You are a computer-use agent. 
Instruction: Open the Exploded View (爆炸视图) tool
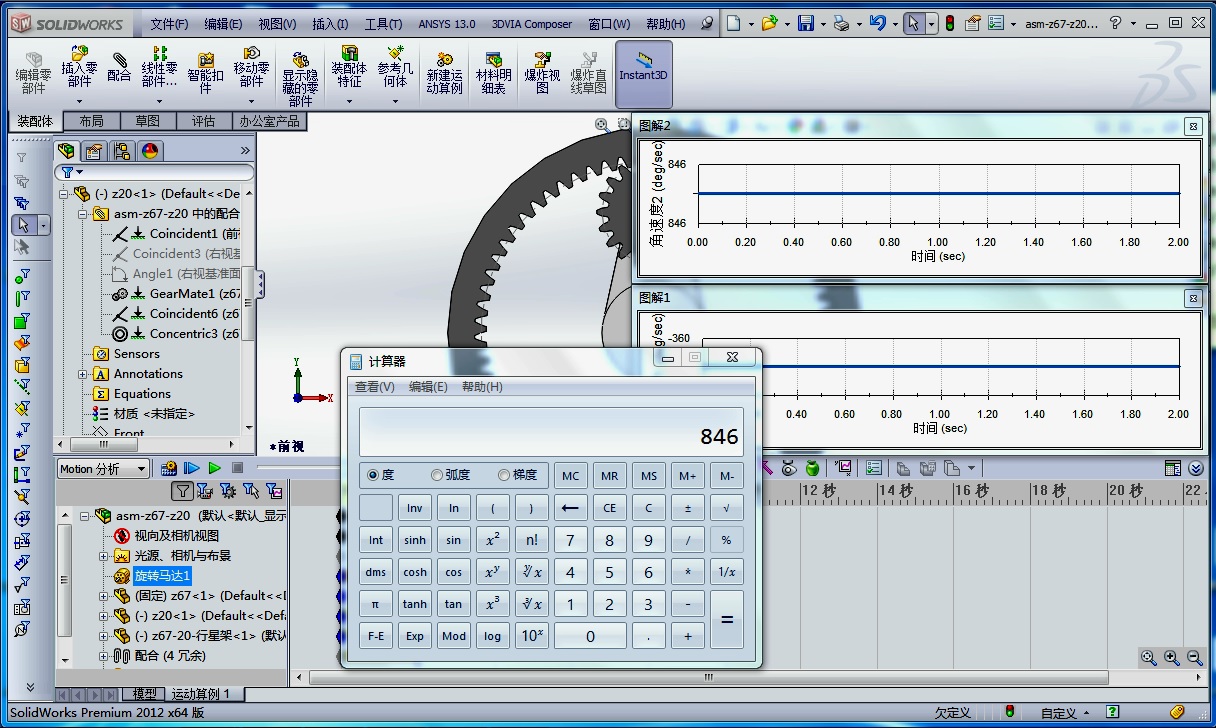[x=542, y=72]
